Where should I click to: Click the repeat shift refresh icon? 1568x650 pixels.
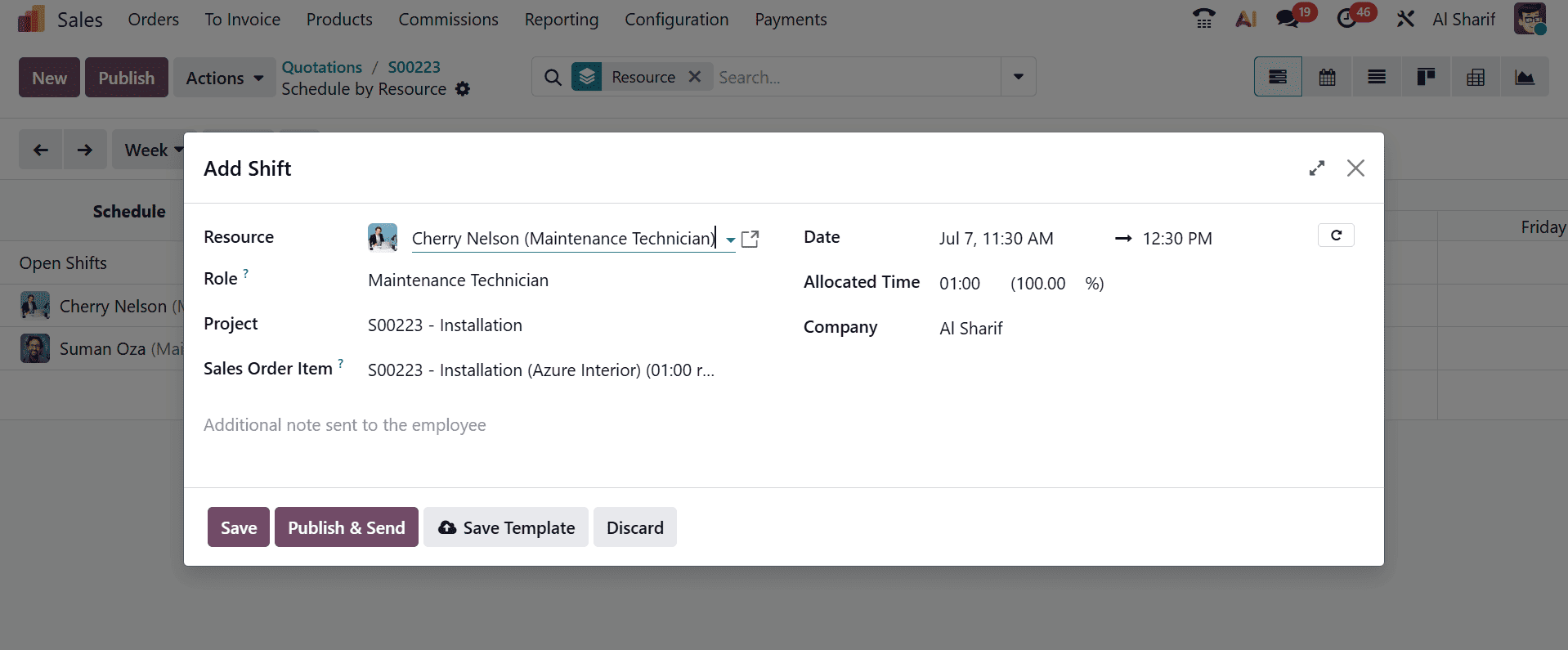pos(1336,235)
